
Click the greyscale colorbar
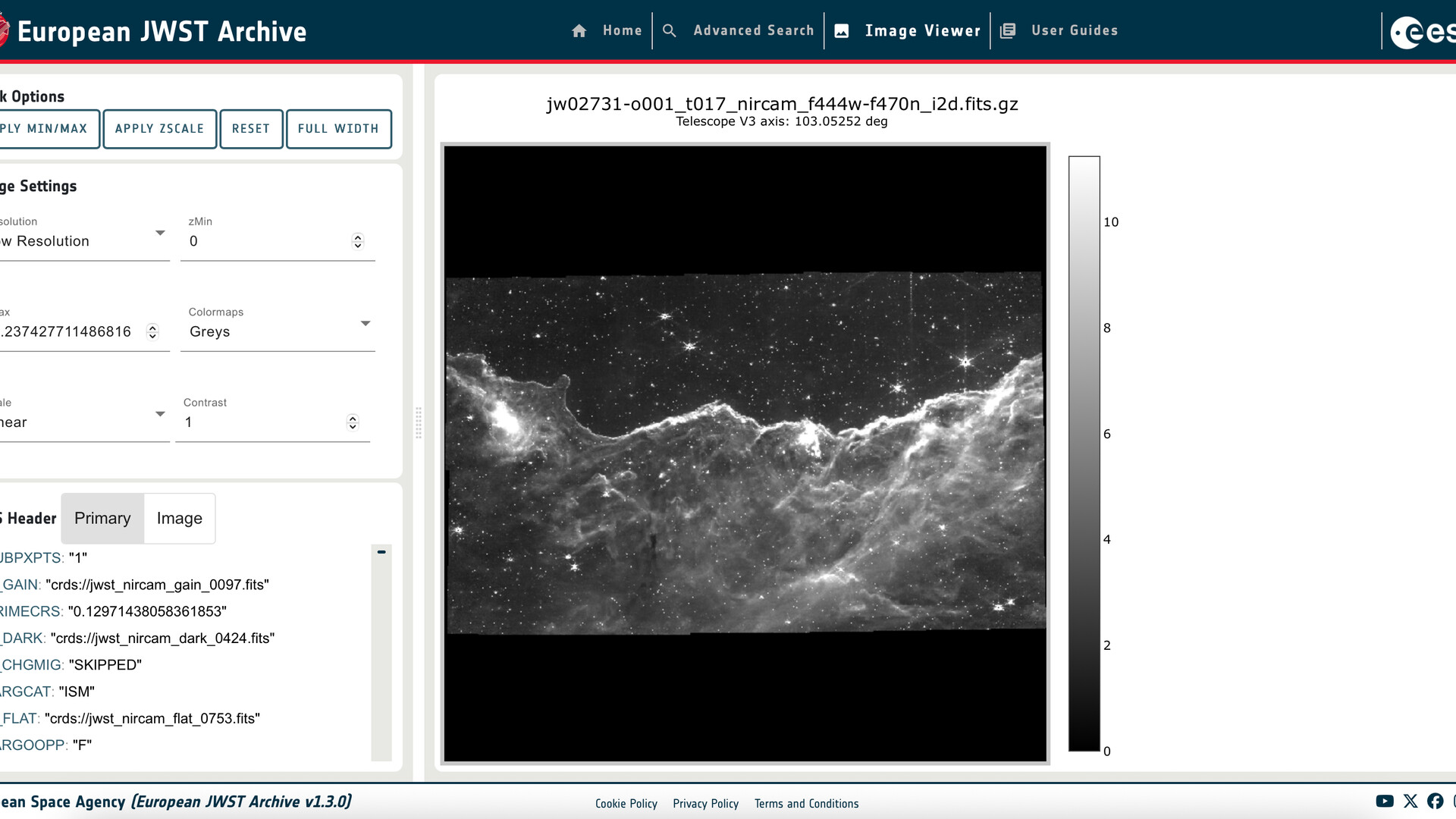click(1084, 453)
